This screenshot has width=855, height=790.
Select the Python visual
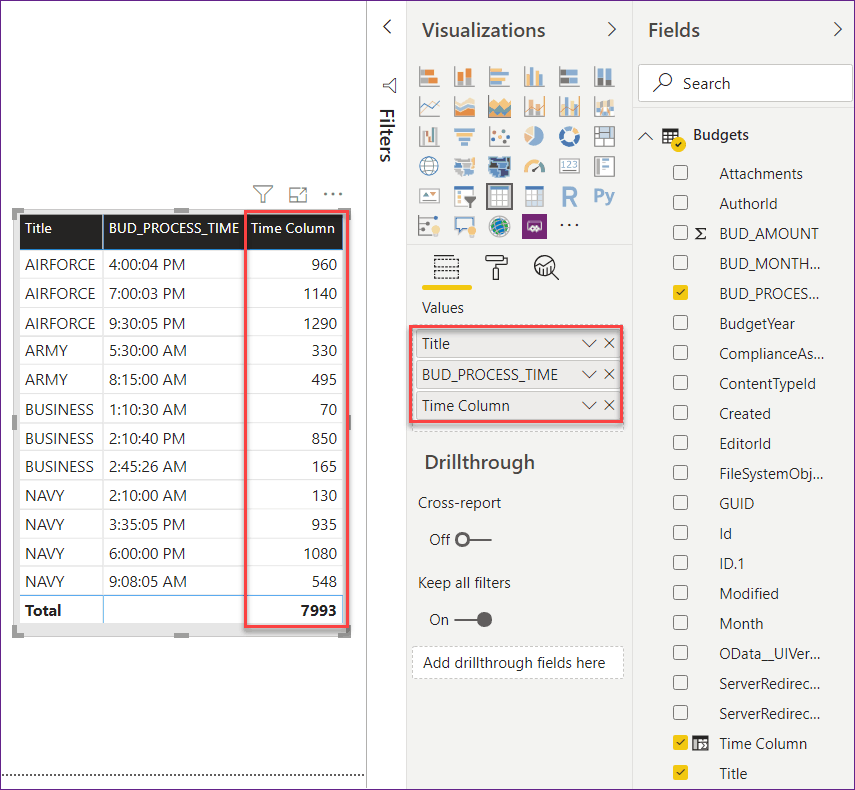click(x=604, y=196)
